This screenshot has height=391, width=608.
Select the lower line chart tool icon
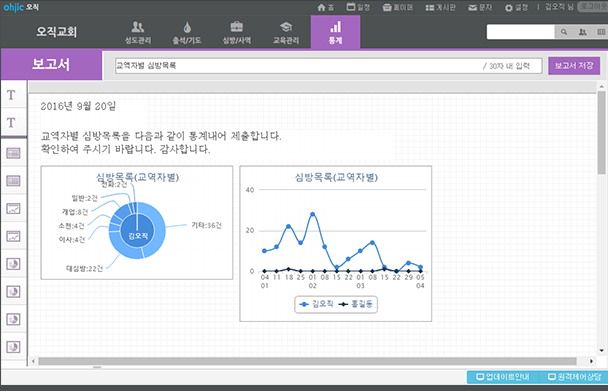tap(13, 236)
